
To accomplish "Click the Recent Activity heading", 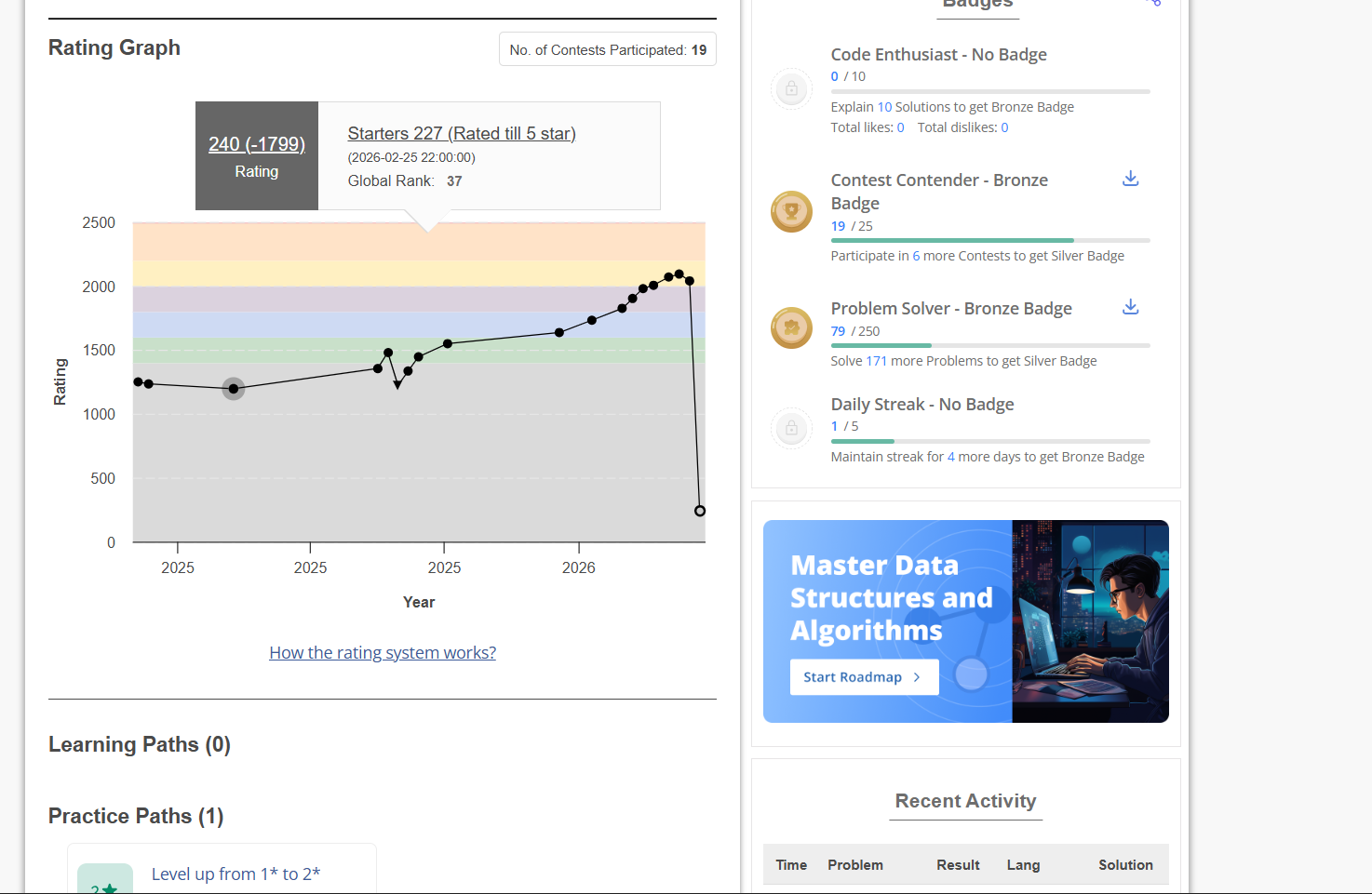I will click(x=965, y=801).
